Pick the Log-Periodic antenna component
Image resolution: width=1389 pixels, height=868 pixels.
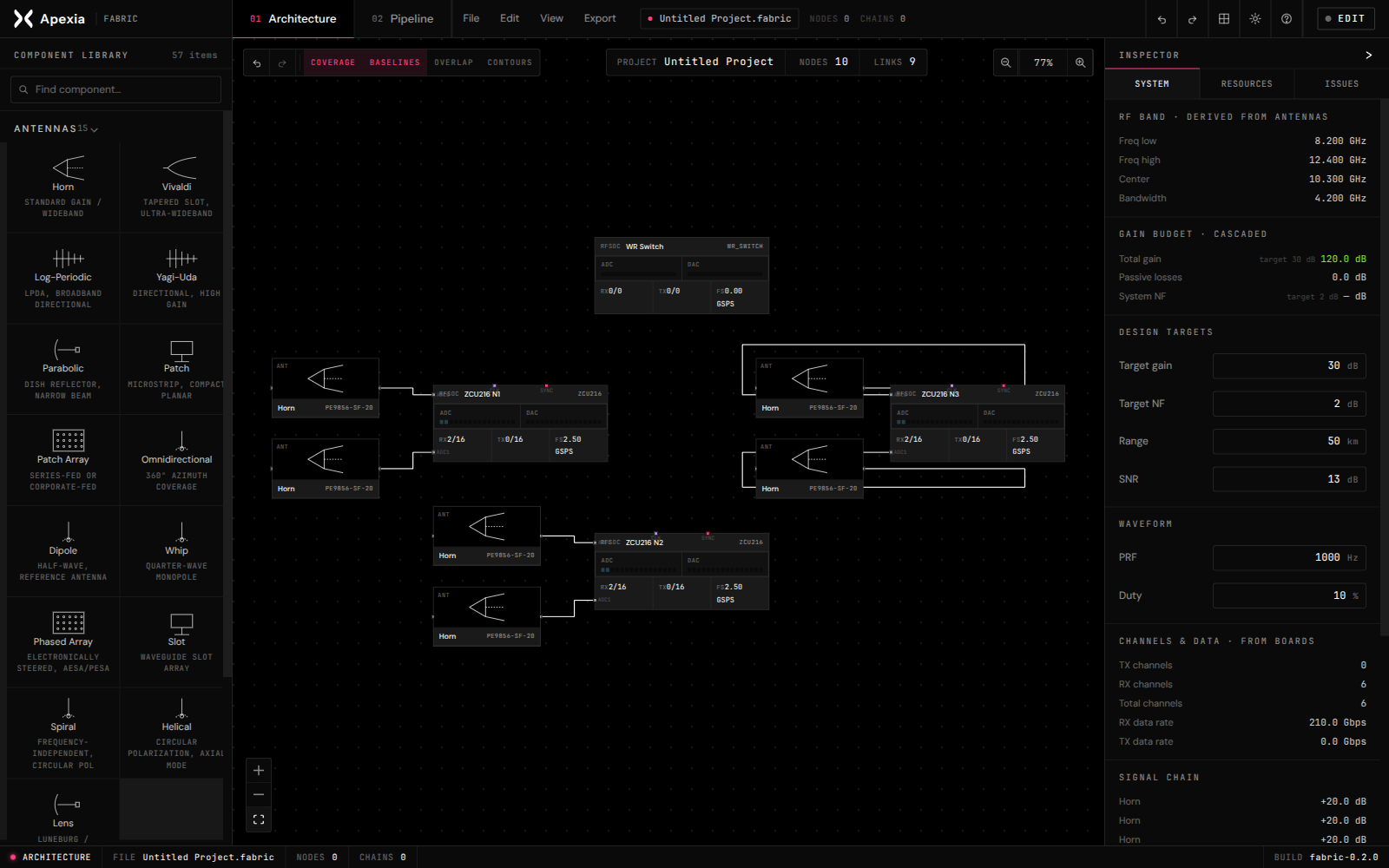63,279
